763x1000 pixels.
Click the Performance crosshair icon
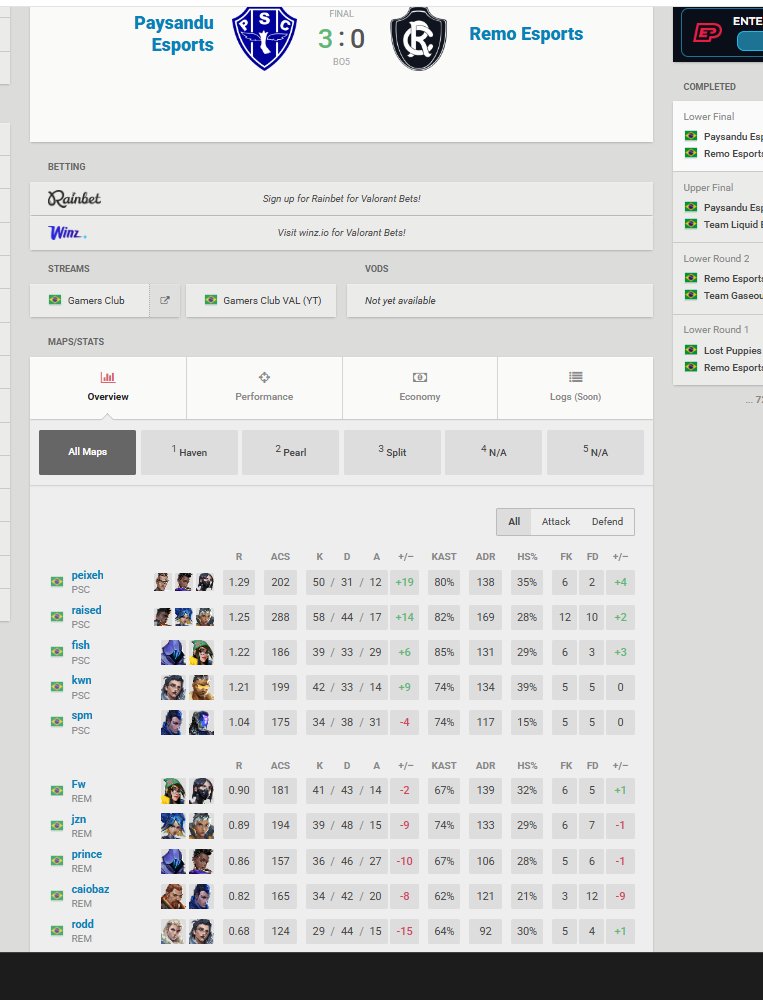[x=264, y=377]
